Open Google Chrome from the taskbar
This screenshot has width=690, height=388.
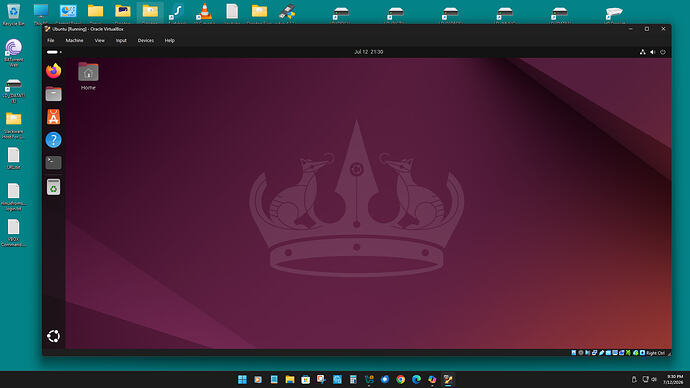(400, 379)
